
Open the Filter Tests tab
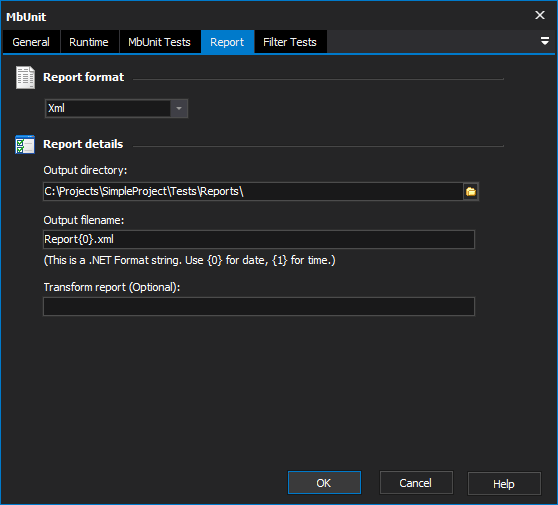tap(290, 42)
